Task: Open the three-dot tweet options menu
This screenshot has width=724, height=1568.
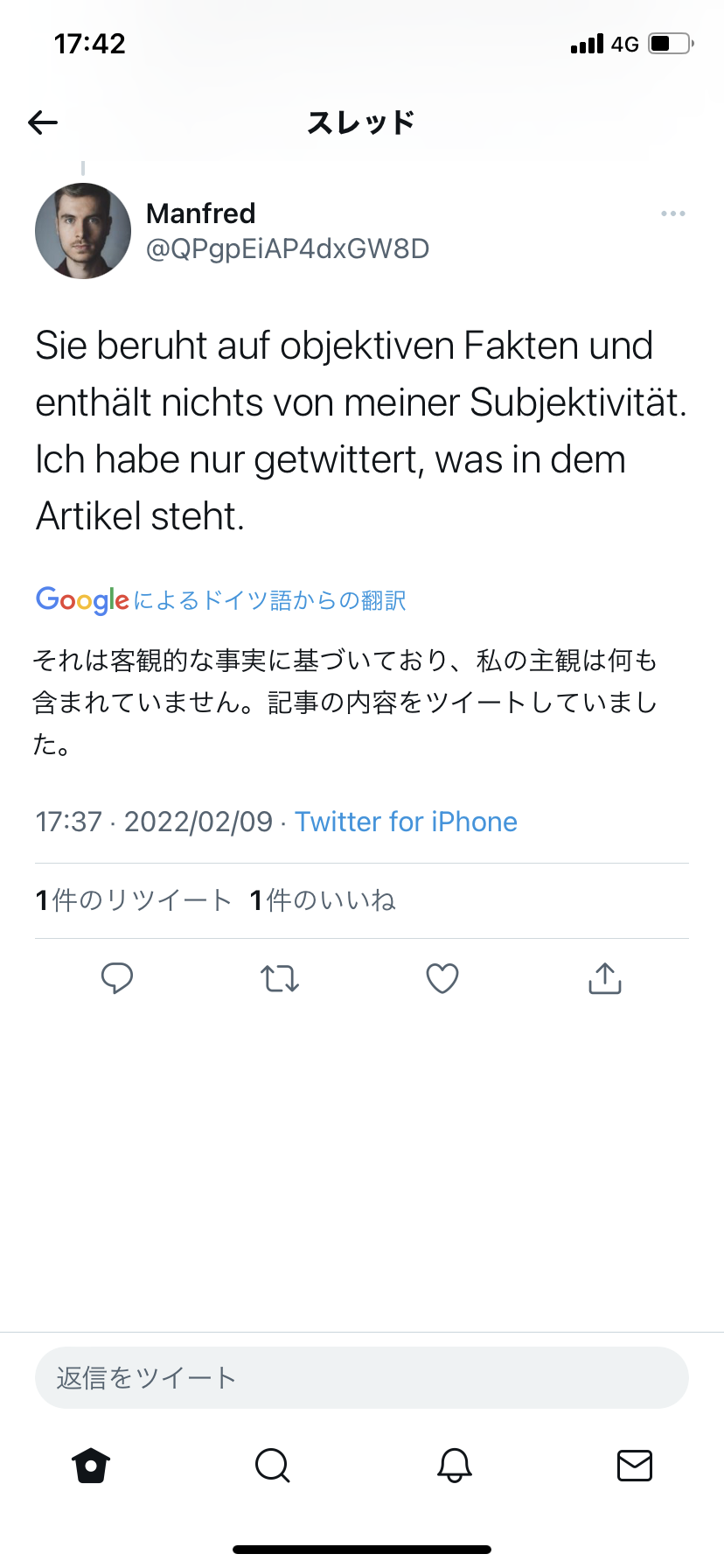Action: tap(672, 213)
